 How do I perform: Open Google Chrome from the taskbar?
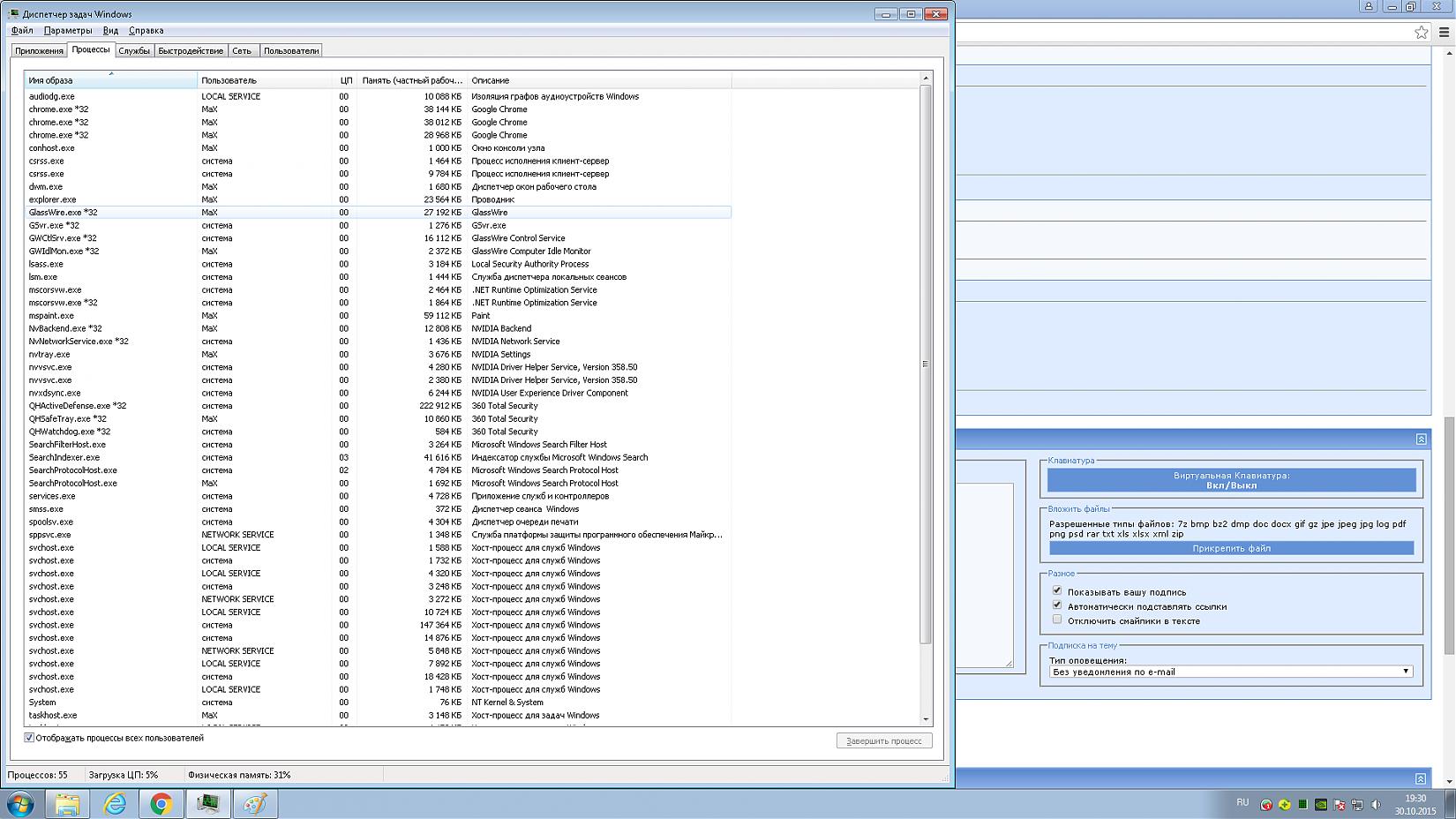[161, 804]
